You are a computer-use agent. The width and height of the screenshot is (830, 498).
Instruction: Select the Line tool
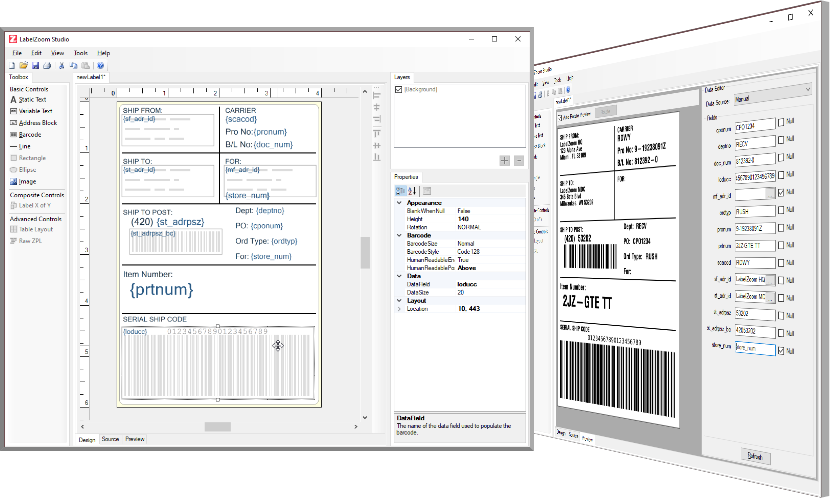(x=21, y=146)
